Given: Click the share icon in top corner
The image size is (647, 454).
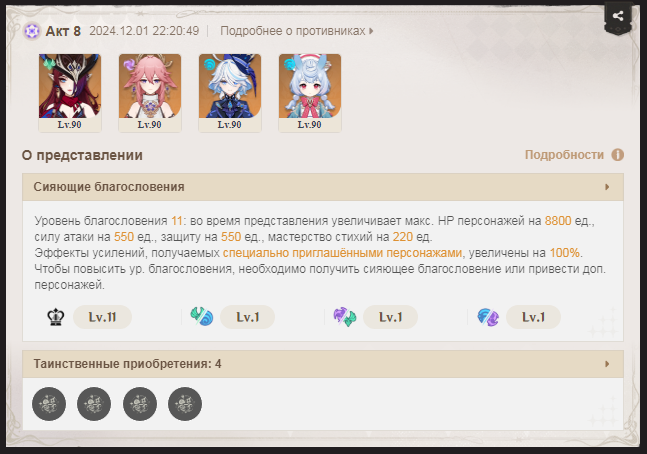Looking at the screenshot, I should click(x=618, y=16).
